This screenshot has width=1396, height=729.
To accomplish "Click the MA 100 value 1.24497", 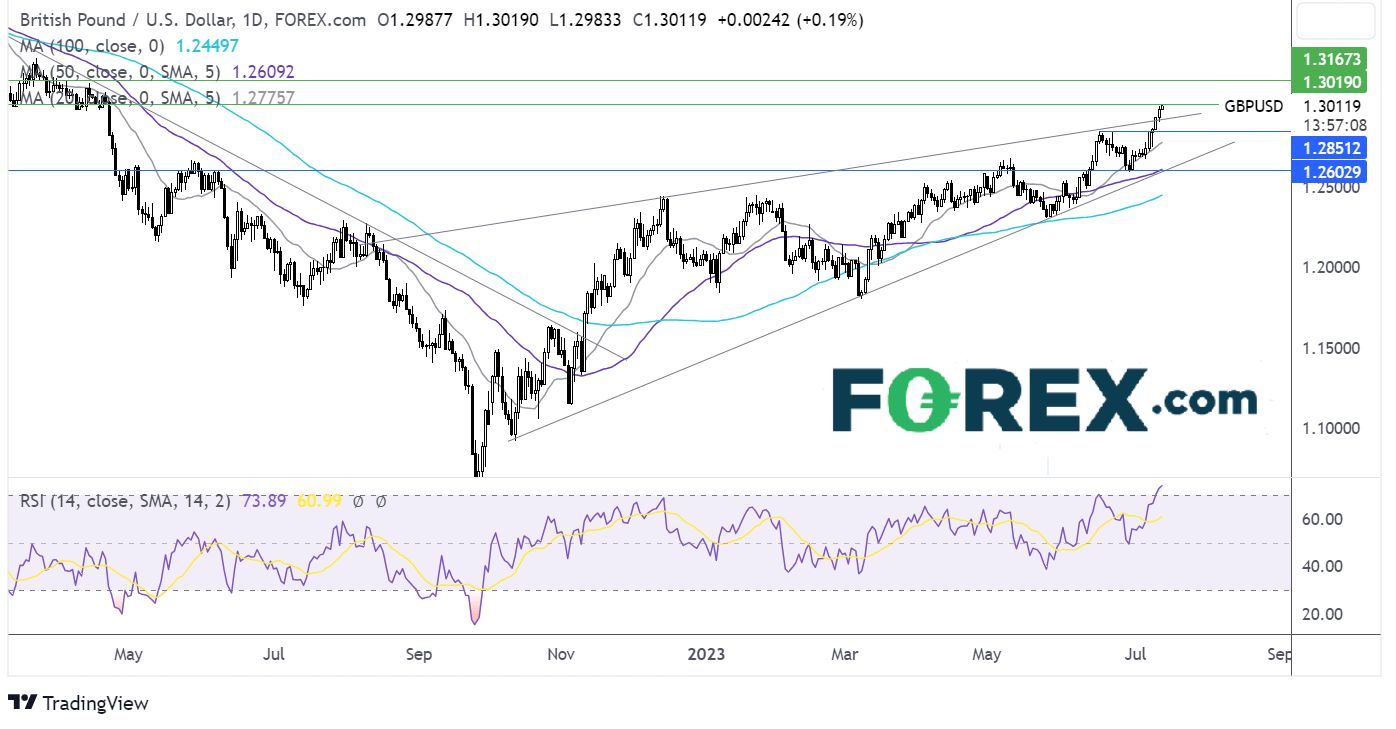I will (x=206, y=46).
